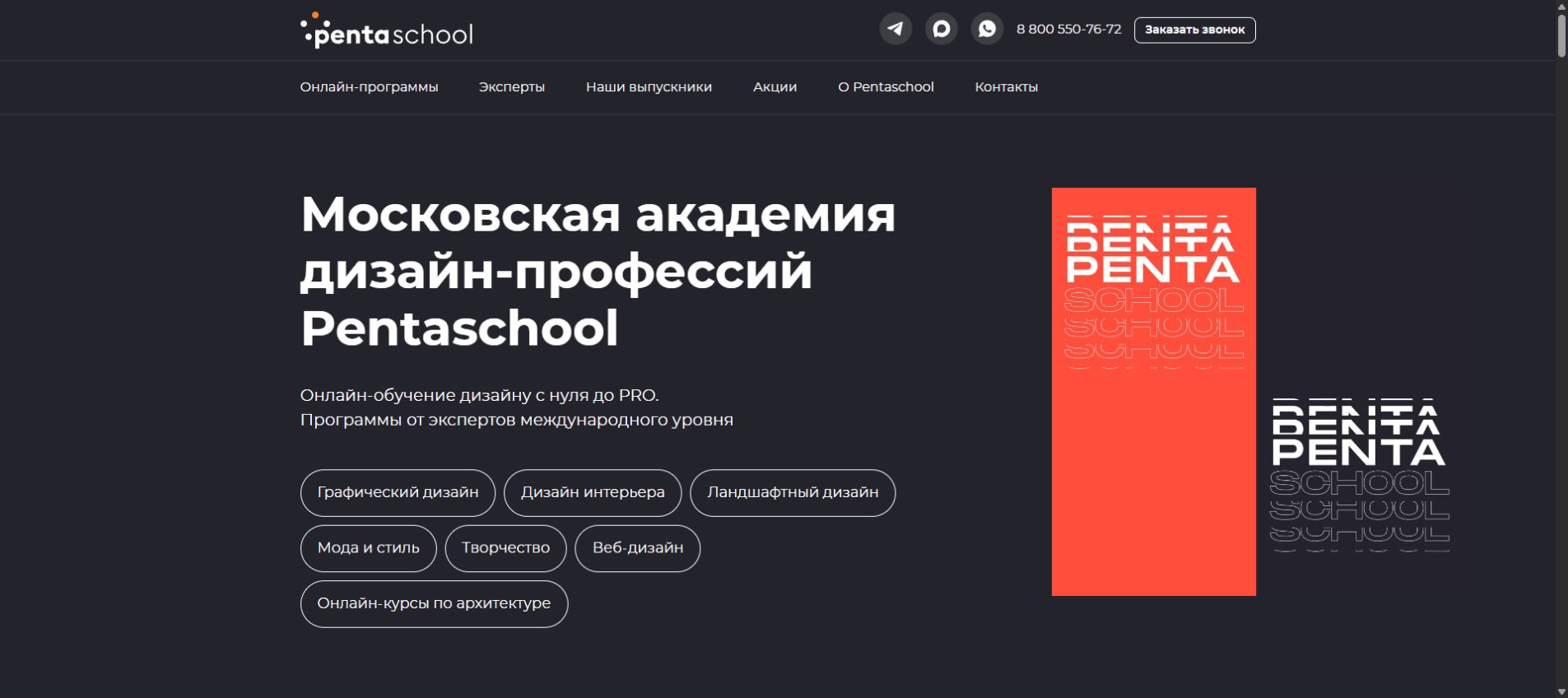Choose the Творчество category
The image size is (1568, 698).
(x=505, y=548)
